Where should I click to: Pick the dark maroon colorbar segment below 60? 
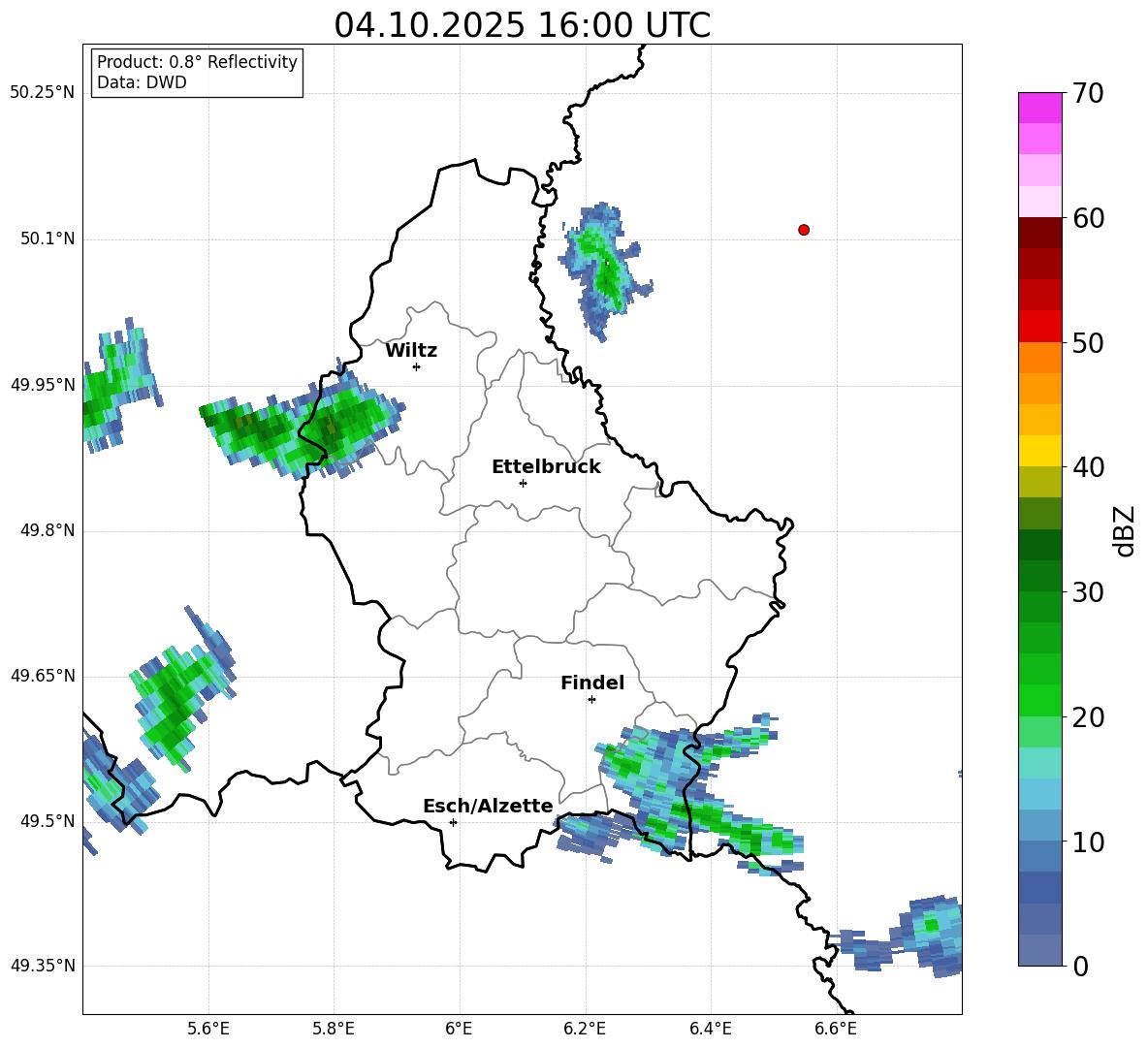click(x=1039, y=233)
